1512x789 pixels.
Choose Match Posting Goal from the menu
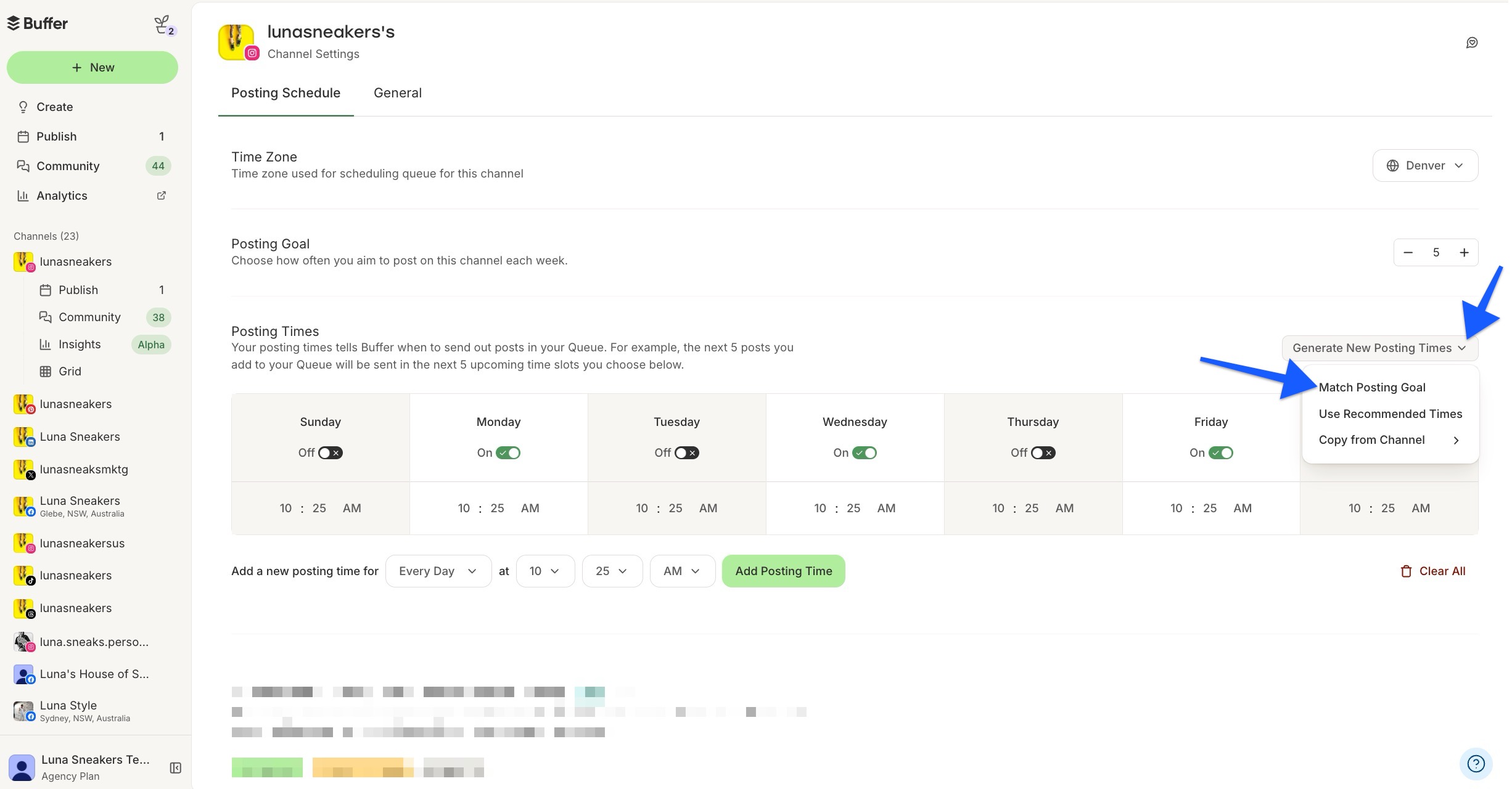[x=1372, y=387]
